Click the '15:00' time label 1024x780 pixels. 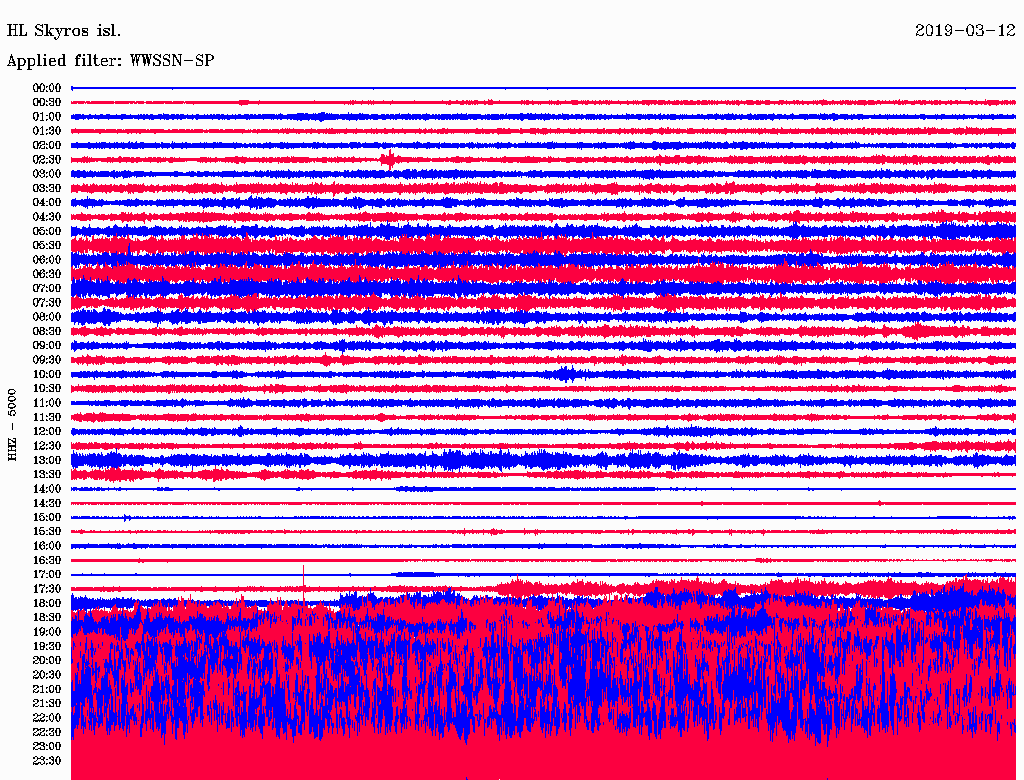47,517
